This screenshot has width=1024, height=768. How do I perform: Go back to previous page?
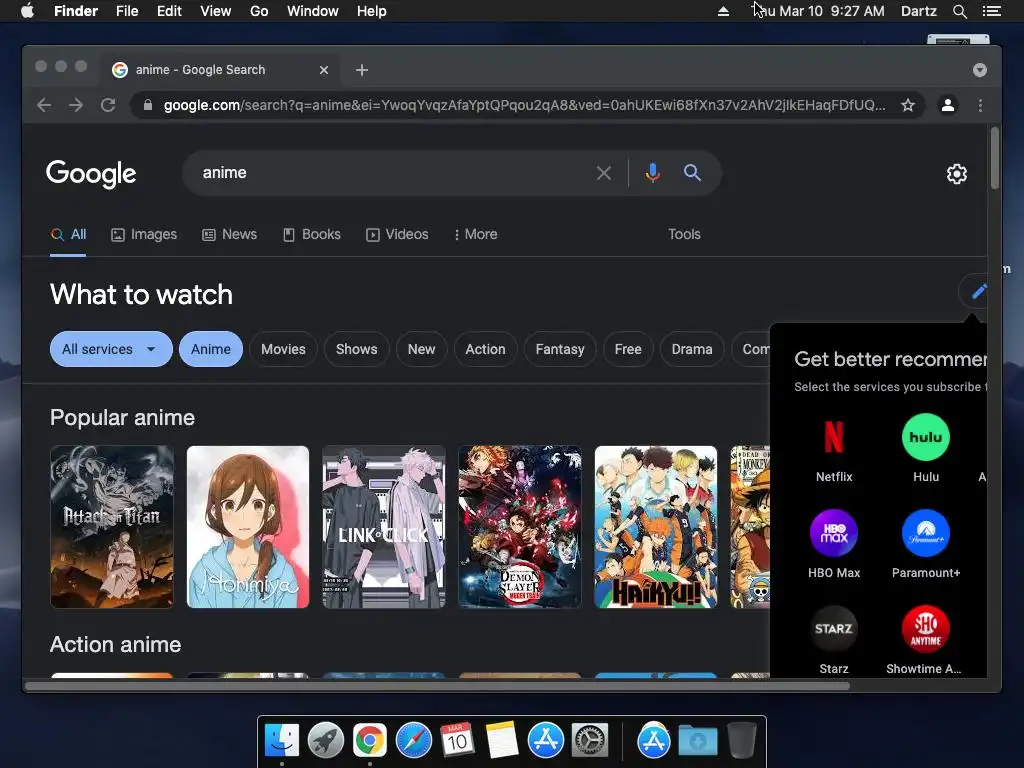pyautogui.click(x=44, y=105)
